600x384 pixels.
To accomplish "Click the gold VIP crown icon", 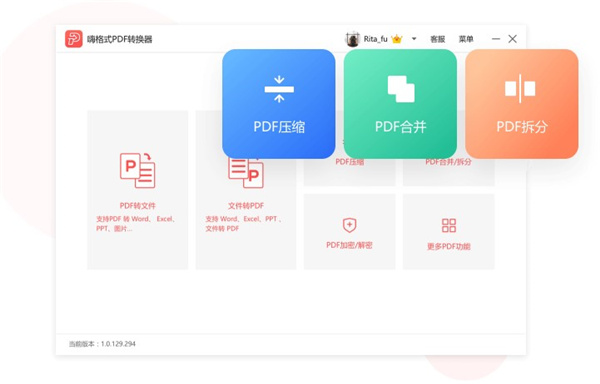I will tap(397, 39).
